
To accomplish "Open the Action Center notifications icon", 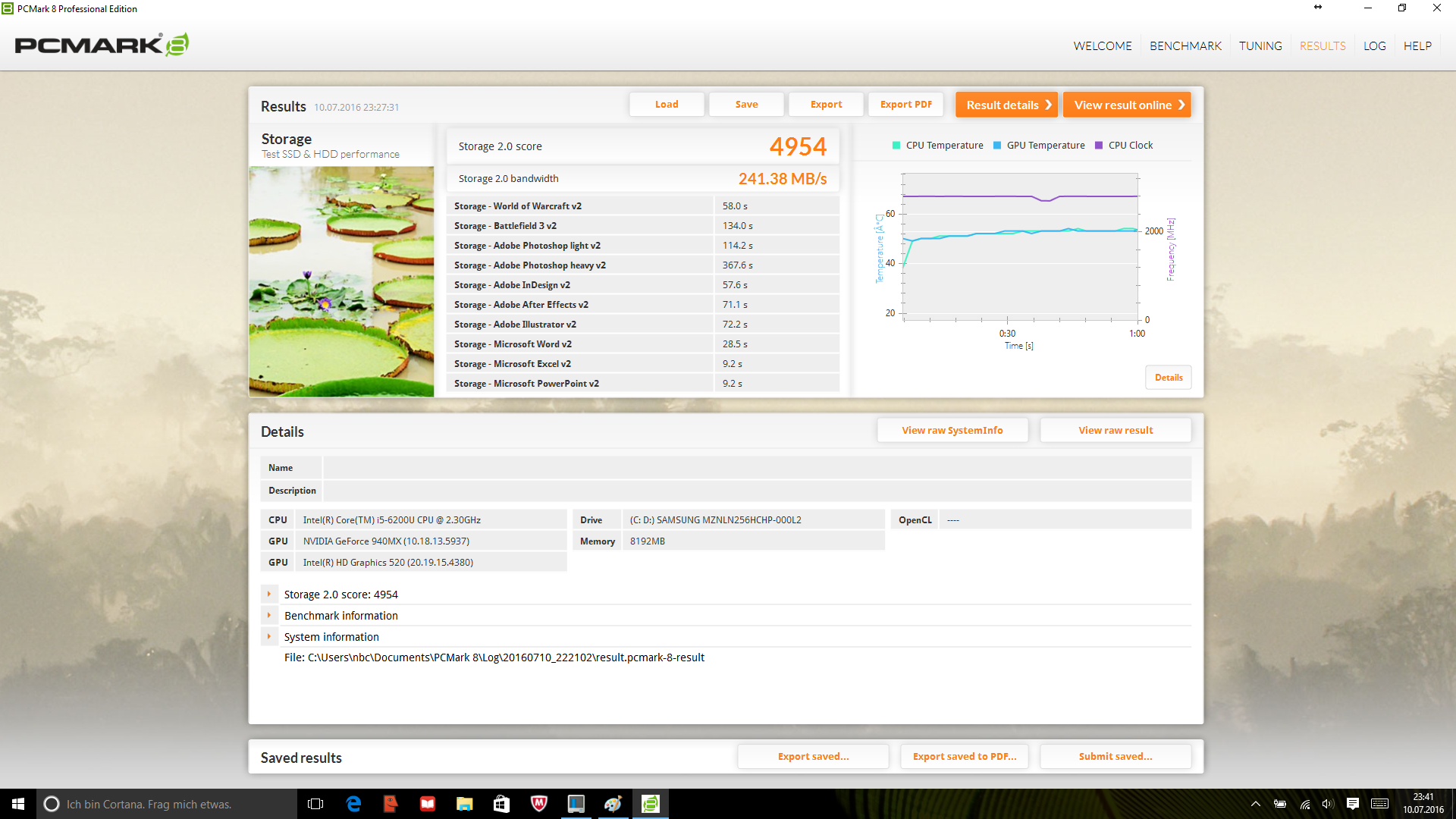I will pyautogui.click(x=1353, y=804).
